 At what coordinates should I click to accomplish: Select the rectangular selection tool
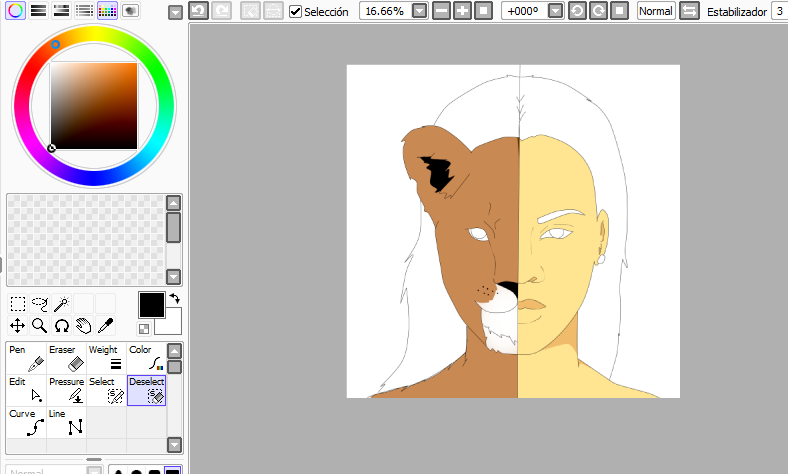pos(18,304)
